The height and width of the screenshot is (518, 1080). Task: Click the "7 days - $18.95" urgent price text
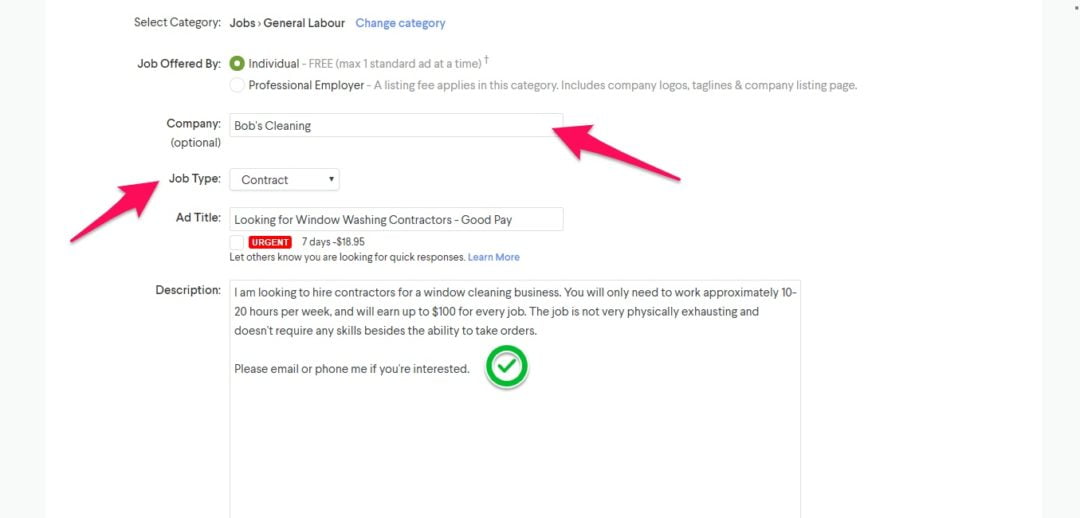(333, 242)
